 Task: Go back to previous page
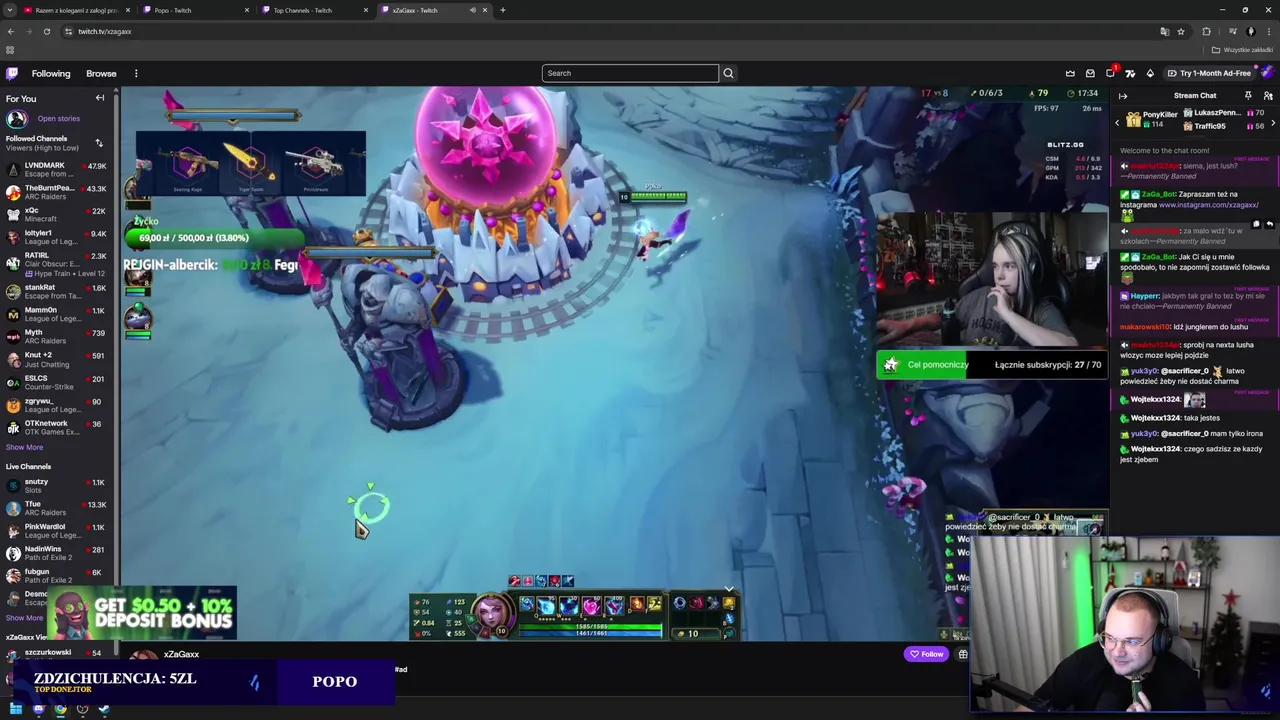click(10, 31)
